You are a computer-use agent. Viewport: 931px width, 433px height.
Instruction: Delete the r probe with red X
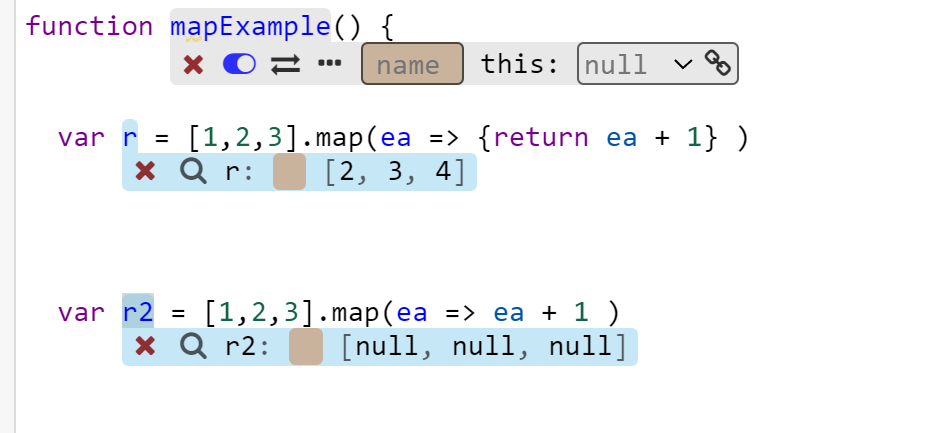point(145,172)
